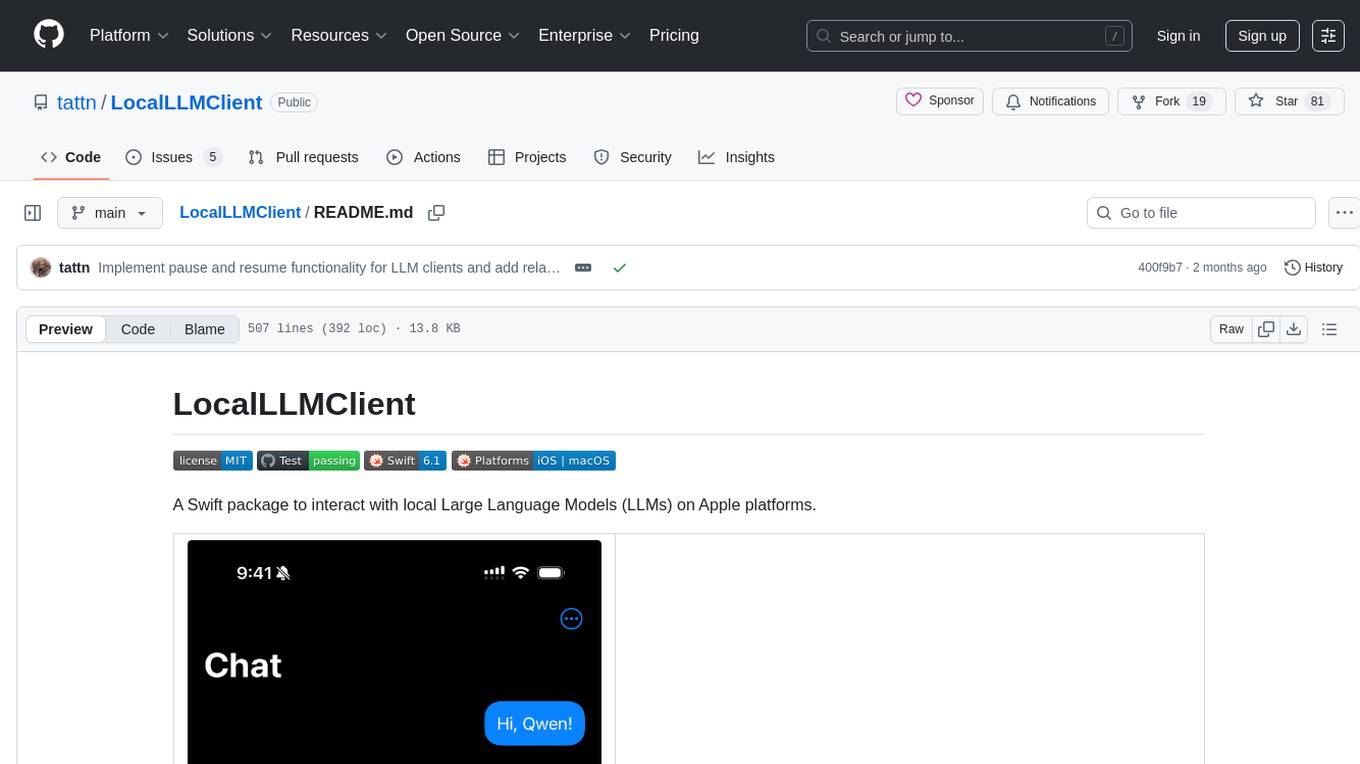
Task: Copy raw file contents
Action: pyautogui.click(x=1266, y=329)
